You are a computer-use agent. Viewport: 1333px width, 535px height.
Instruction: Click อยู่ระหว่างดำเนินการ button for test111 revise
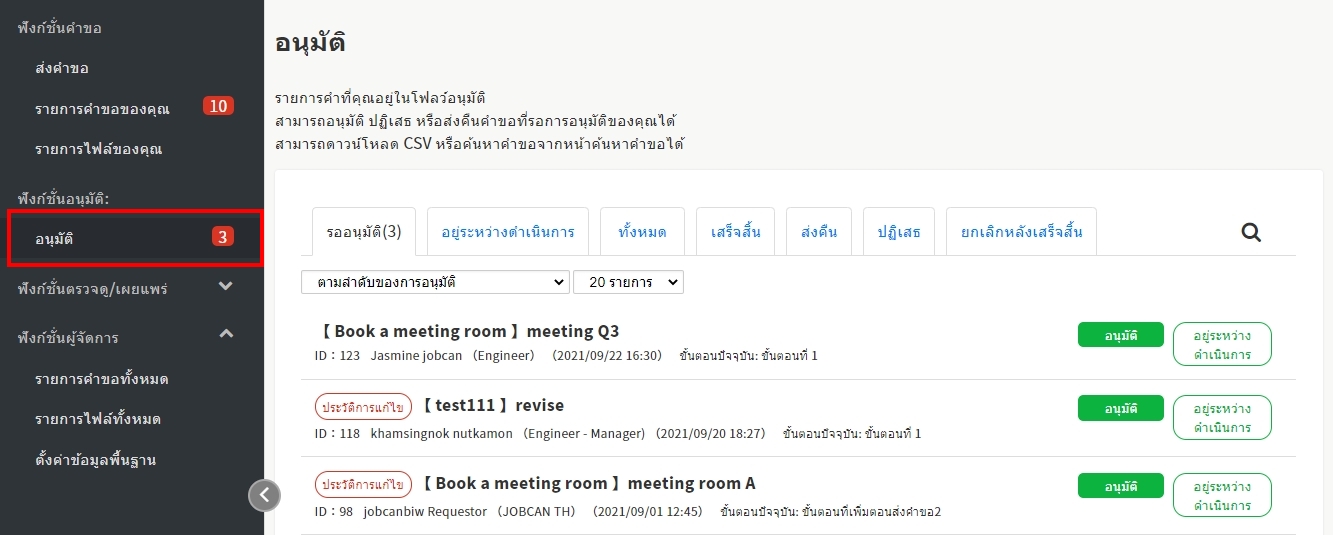click(x=1222, y=417)
